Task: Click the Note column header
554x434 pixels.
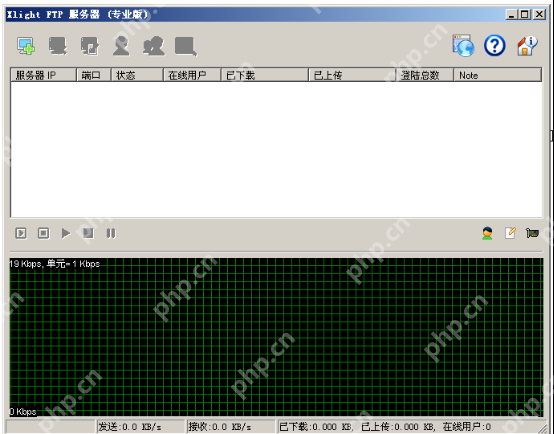Action: pyautogui.click(x=497, y=75)
